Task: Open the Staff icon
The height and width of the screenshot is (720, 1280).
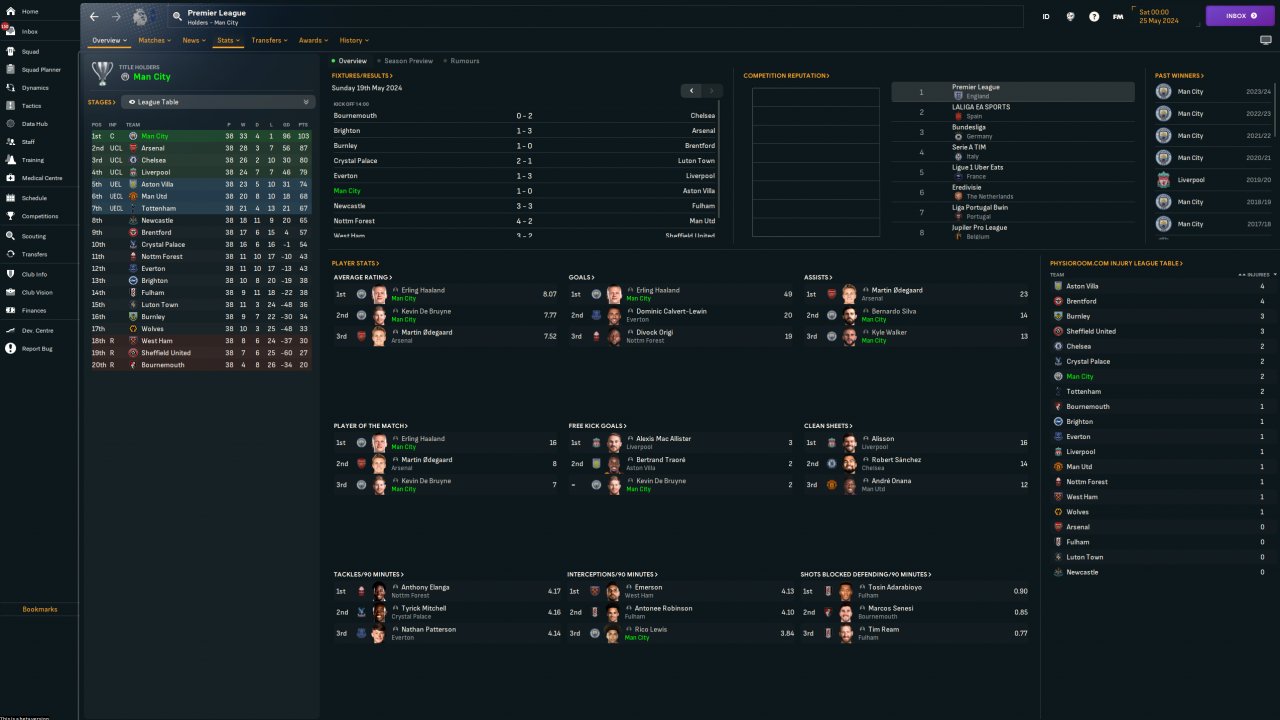Action: [x=10, y=141]
